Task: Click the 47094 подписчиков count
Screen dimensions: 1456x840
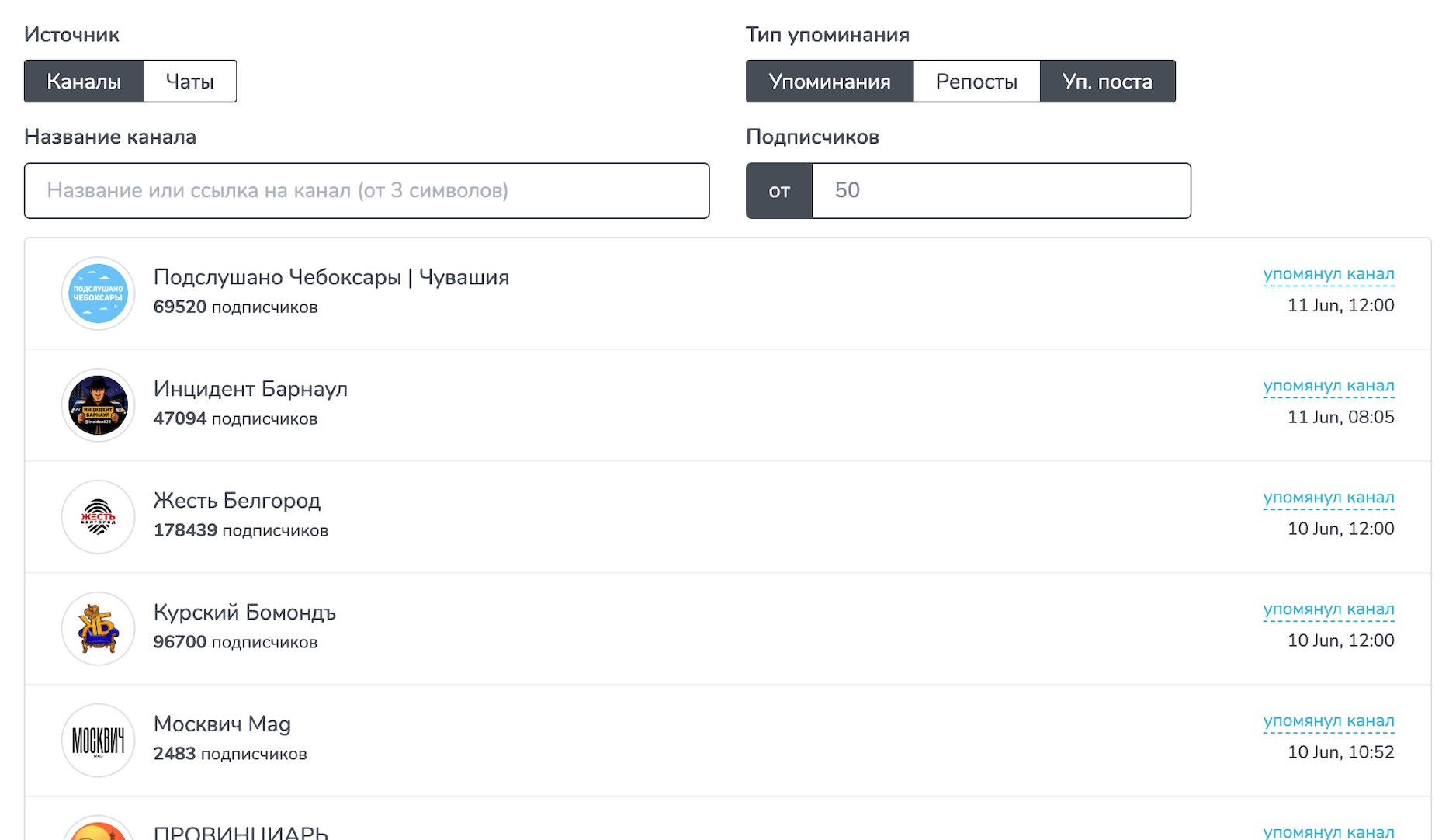Action: click(x=236, y=419)
